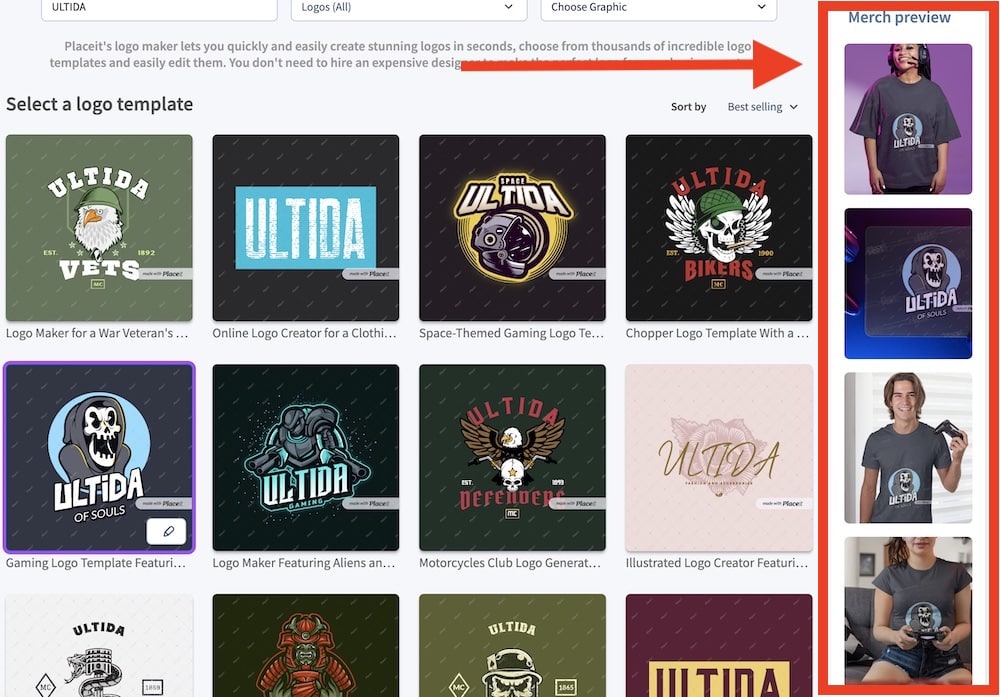This screenshot has height=697, width=1000.
Task: Click the ULTIDA name input field
Action: coord(159,8)
